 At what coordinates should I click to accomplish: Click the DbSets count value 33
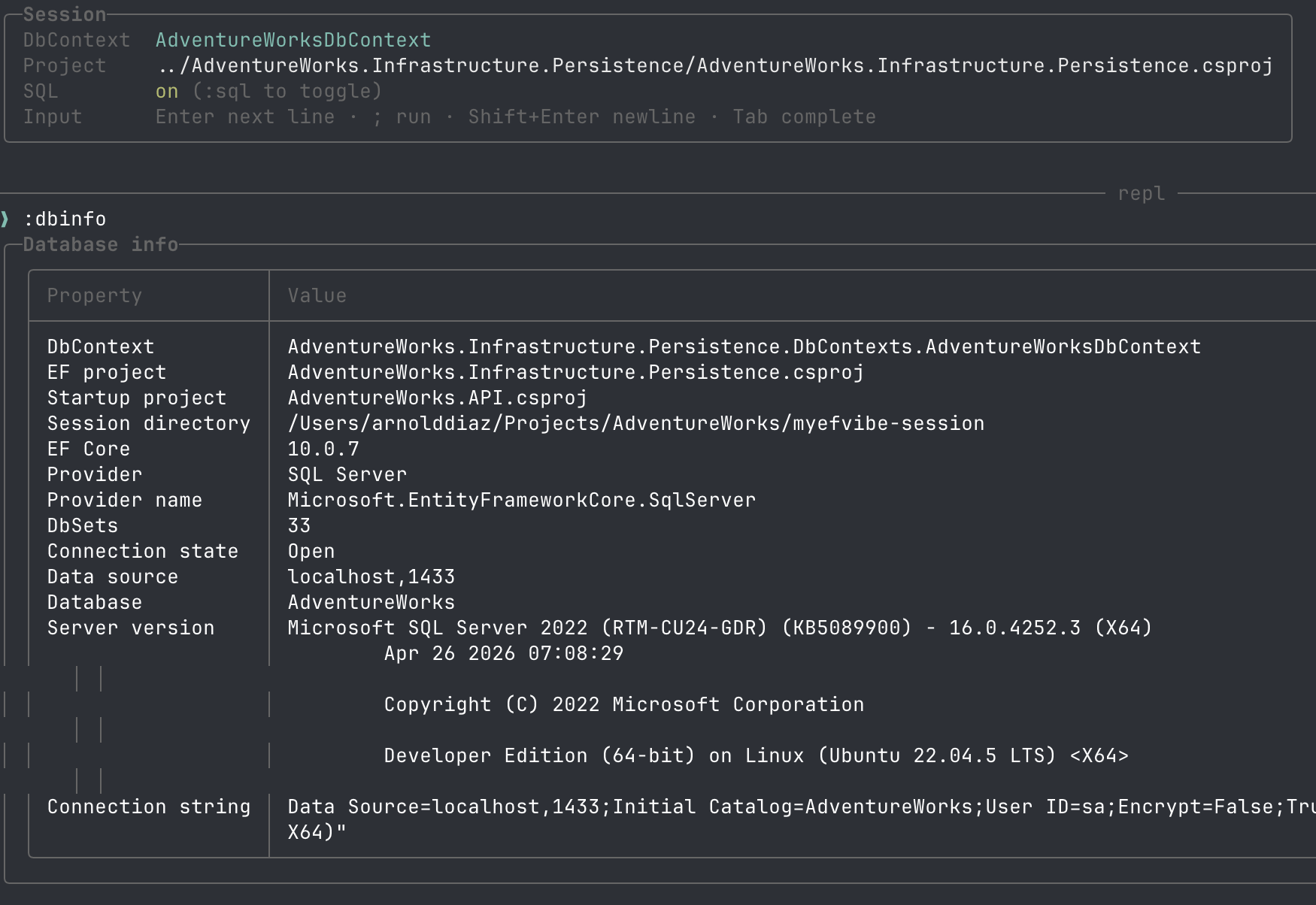pos(299,525)
